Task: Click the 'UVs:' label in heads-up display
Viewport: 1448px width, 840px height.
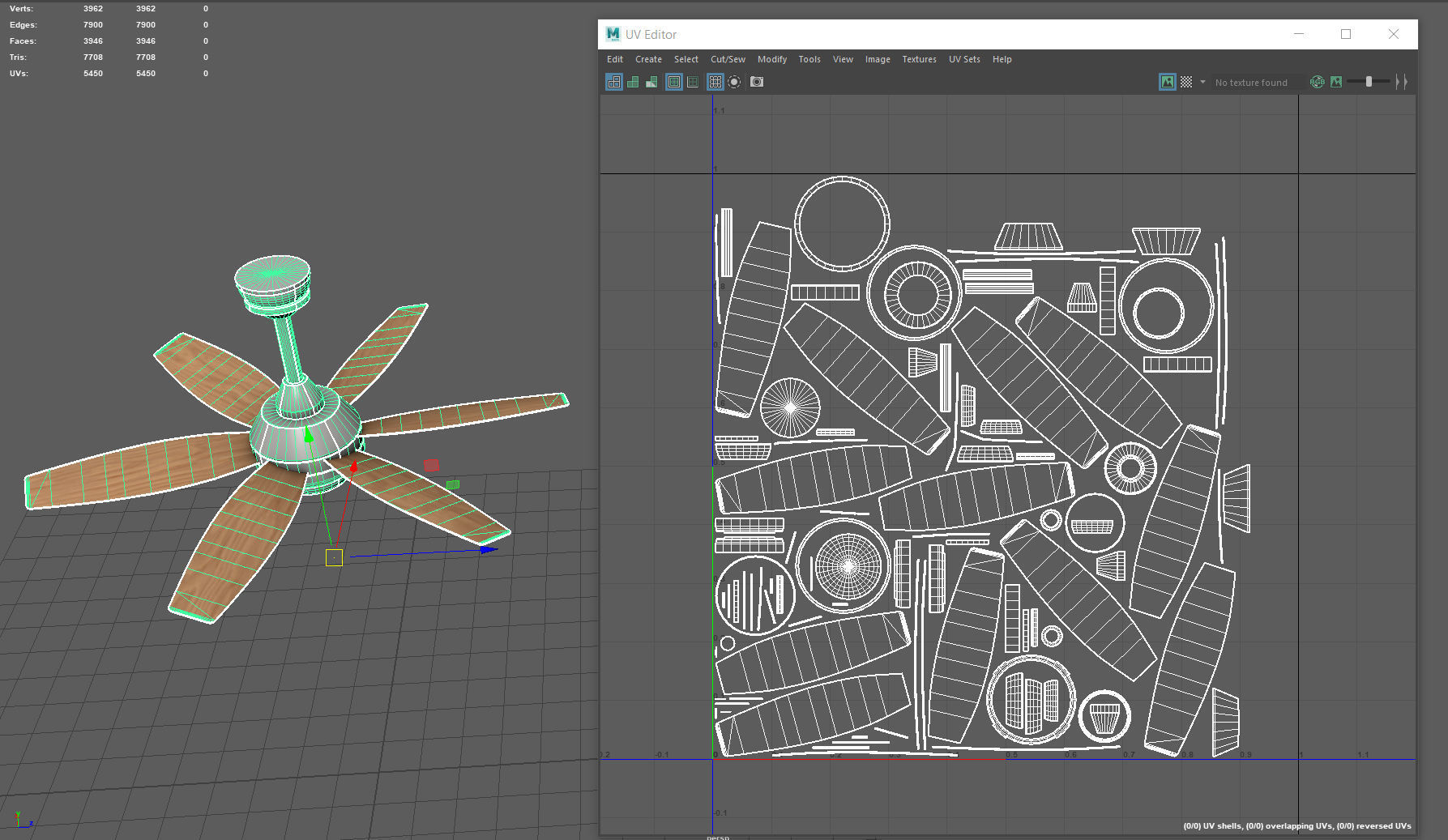Action: [19, 73]
